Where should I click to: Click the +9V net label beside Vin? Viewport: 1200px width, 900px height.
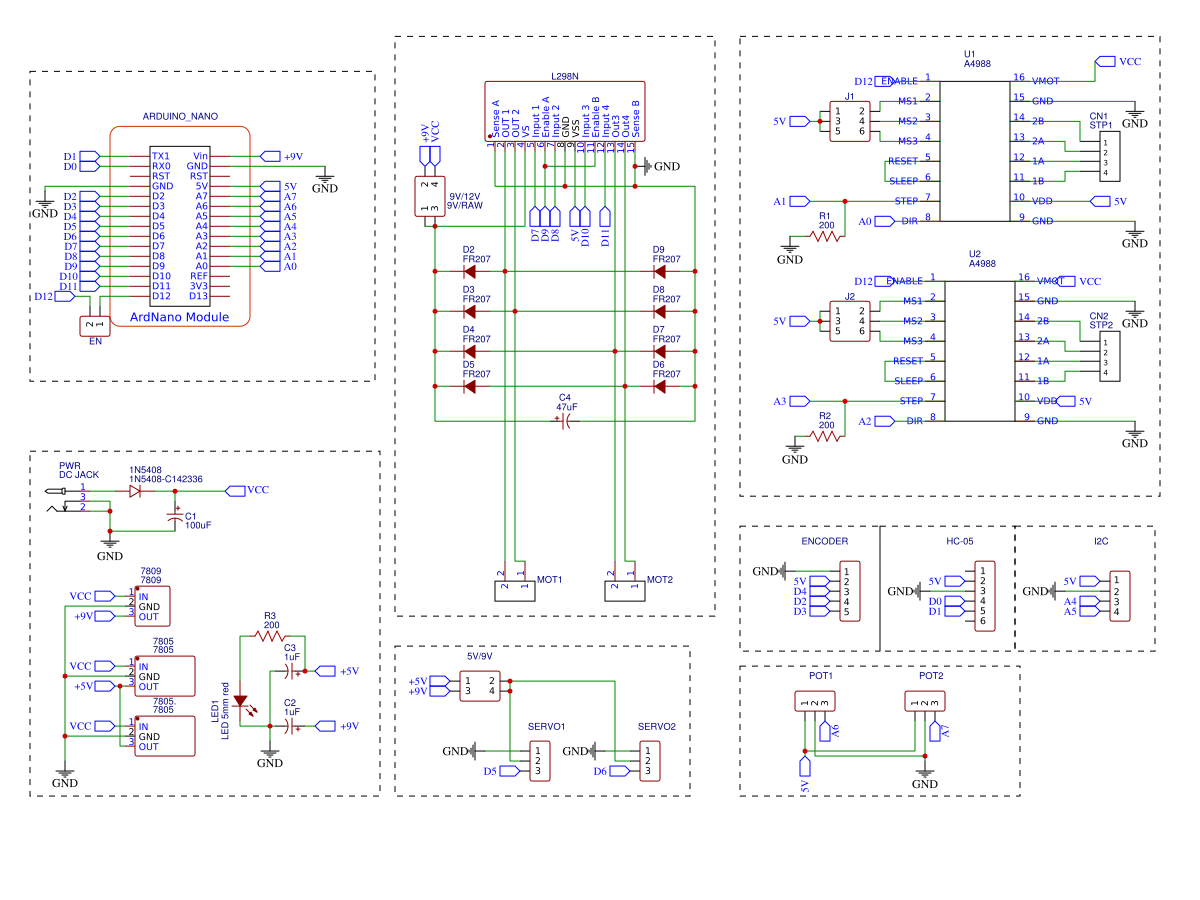[x=281, y=156]
